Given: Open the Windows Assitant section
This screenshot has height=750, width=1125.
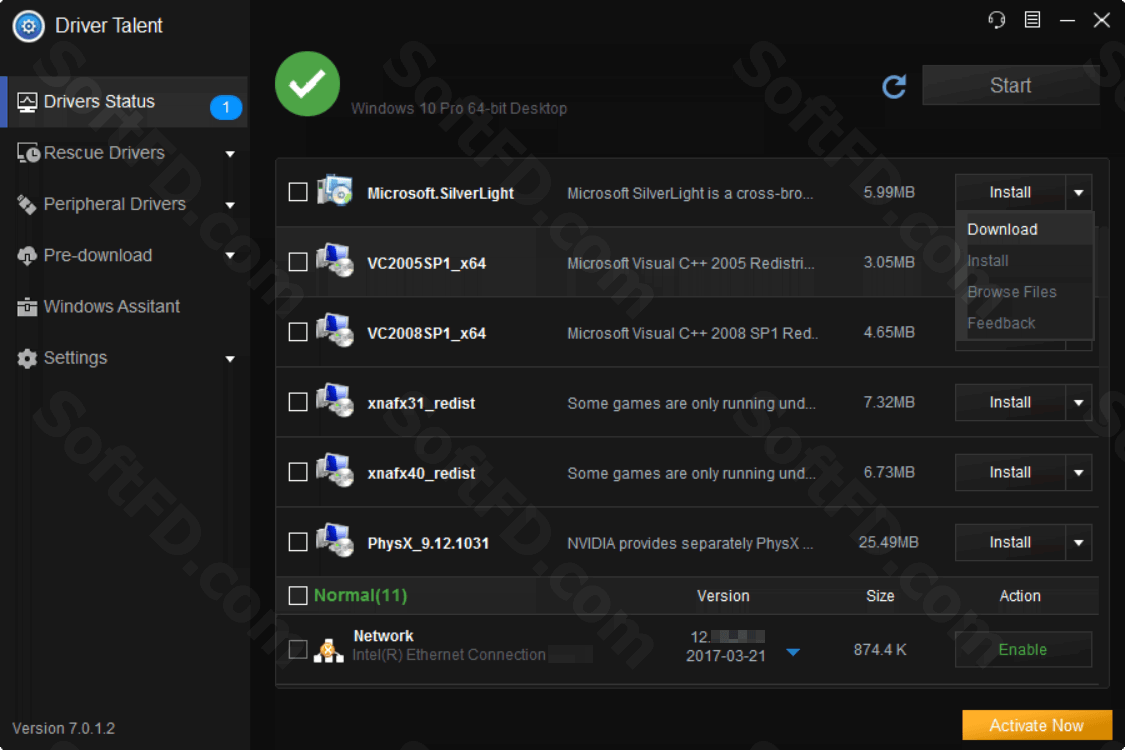Looking at the screenshot, I should click(x=124, y=307).
